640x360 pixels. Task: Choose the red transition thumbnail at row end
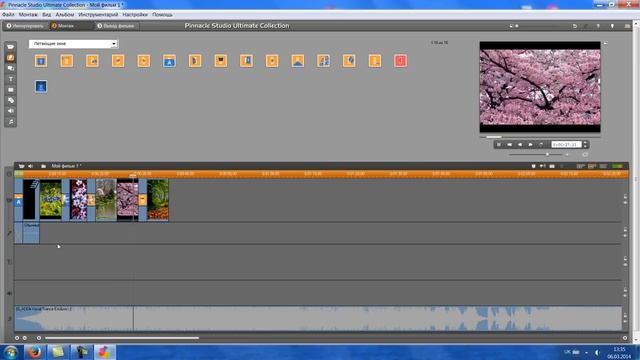400,61
